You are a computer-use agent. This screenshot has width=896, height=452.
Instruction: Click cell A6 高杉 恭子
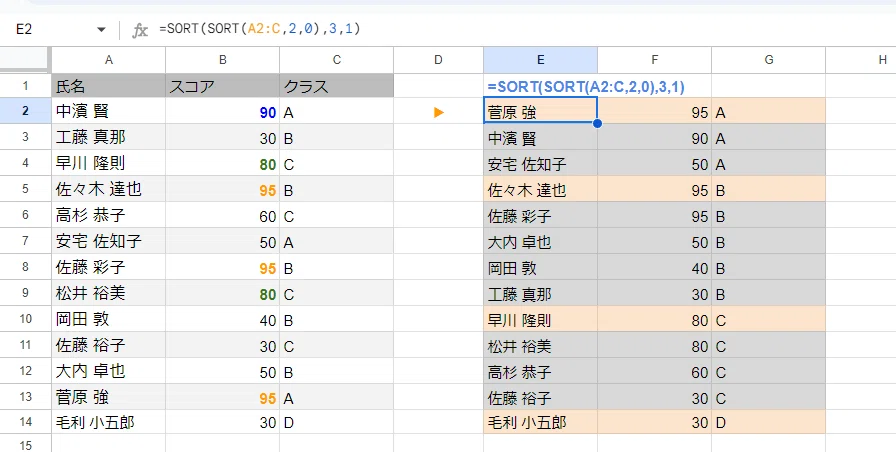[x=109, y=215]
